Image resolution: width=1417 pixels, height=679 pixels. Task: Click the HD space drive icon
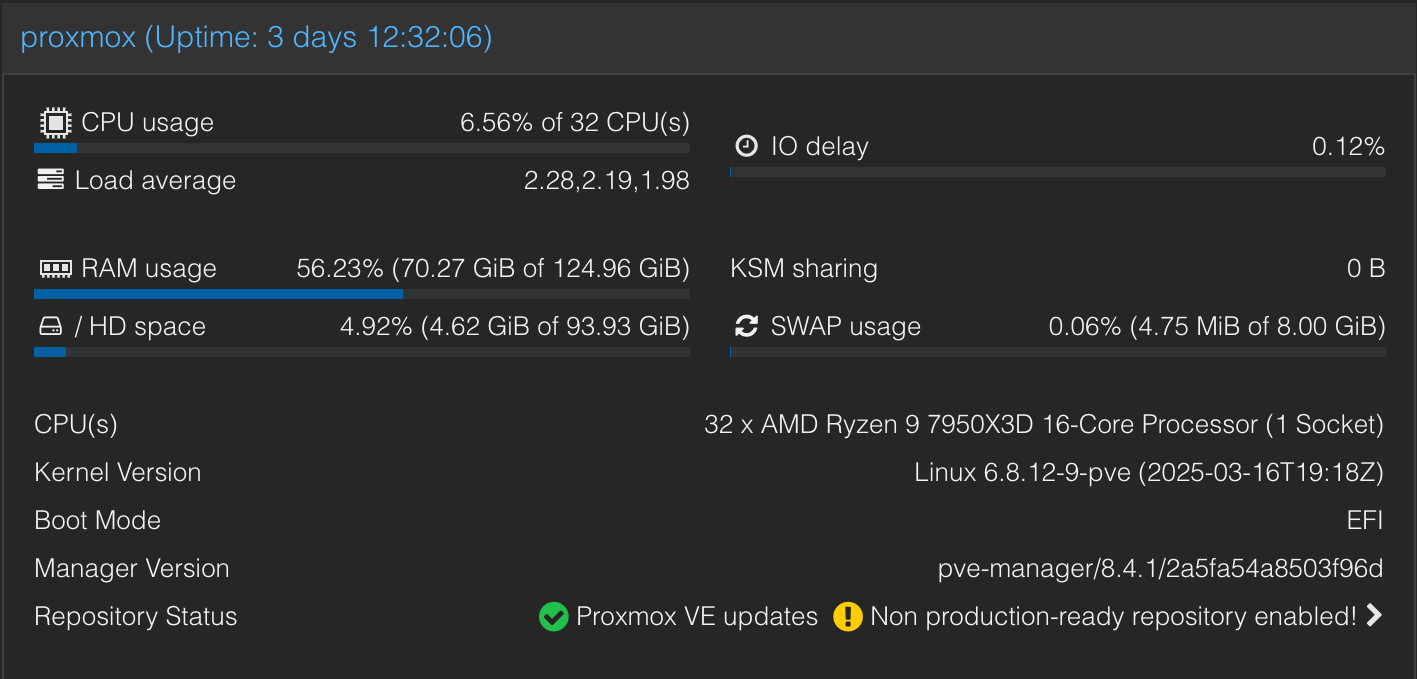[50, 327]
